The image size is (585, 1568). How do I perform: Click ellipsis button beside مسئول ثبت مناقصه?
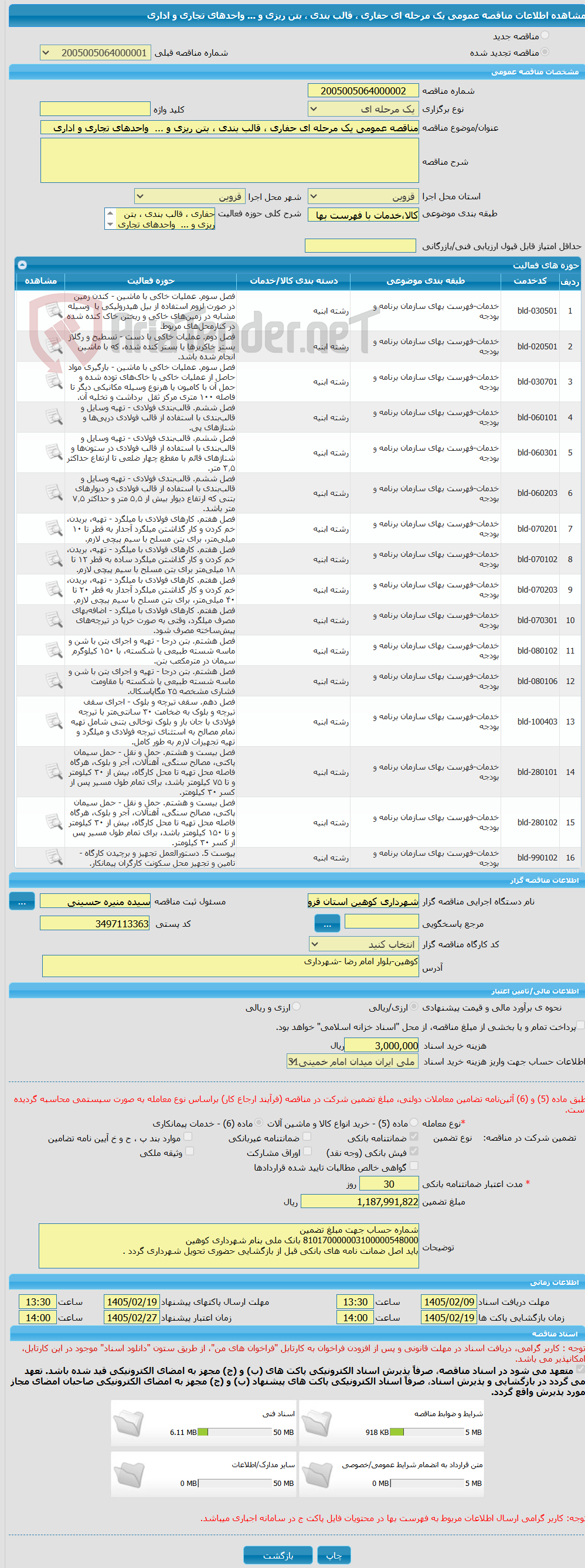click(x=22, y=902)
